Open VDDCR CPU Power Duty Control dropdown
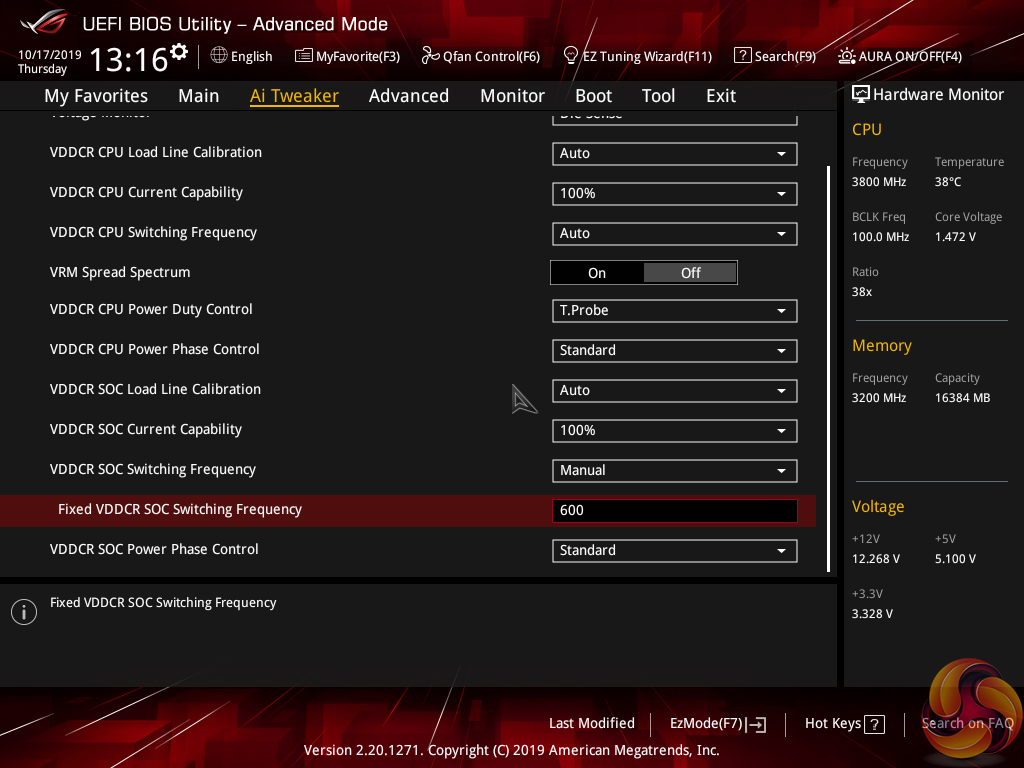1024x768 pixels. (x=674, y=311)
